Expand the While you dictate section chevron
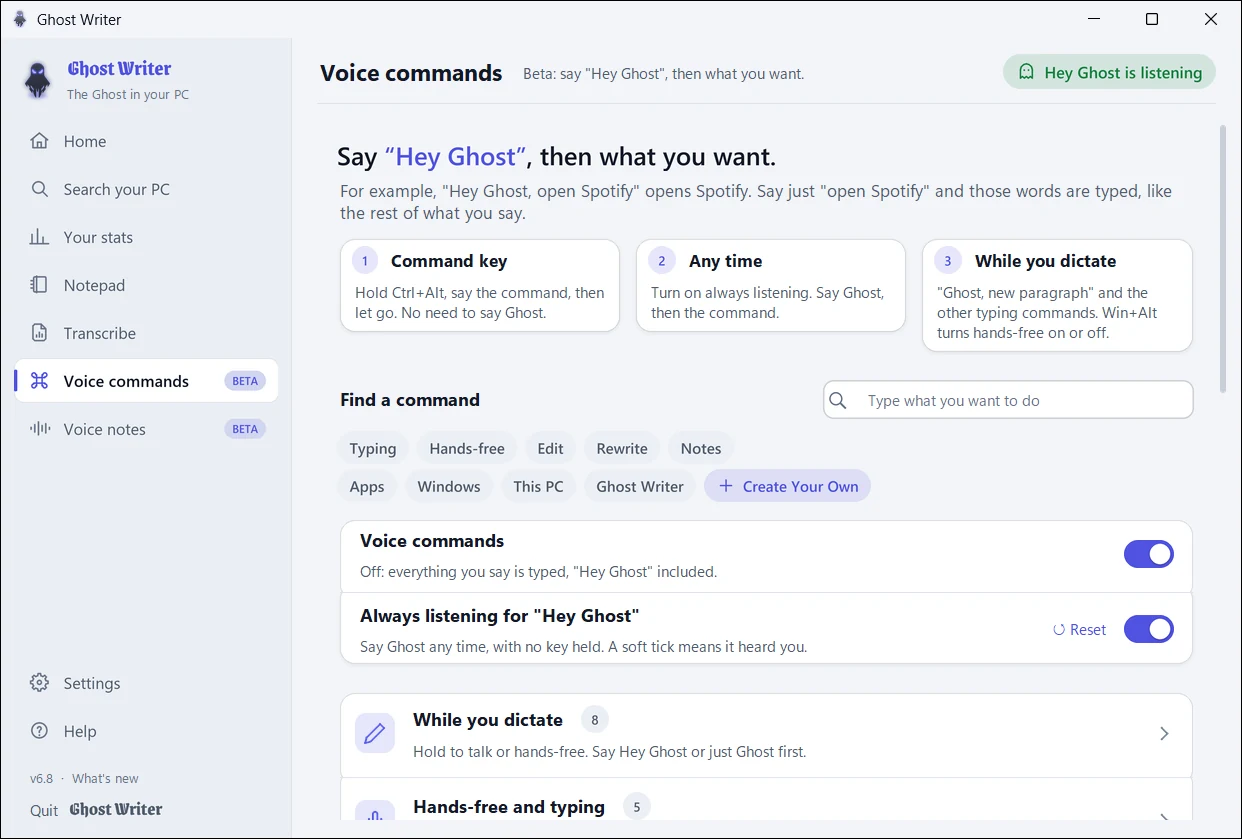This screenshot has height=839, width=1242. [x=1164, y=734]
